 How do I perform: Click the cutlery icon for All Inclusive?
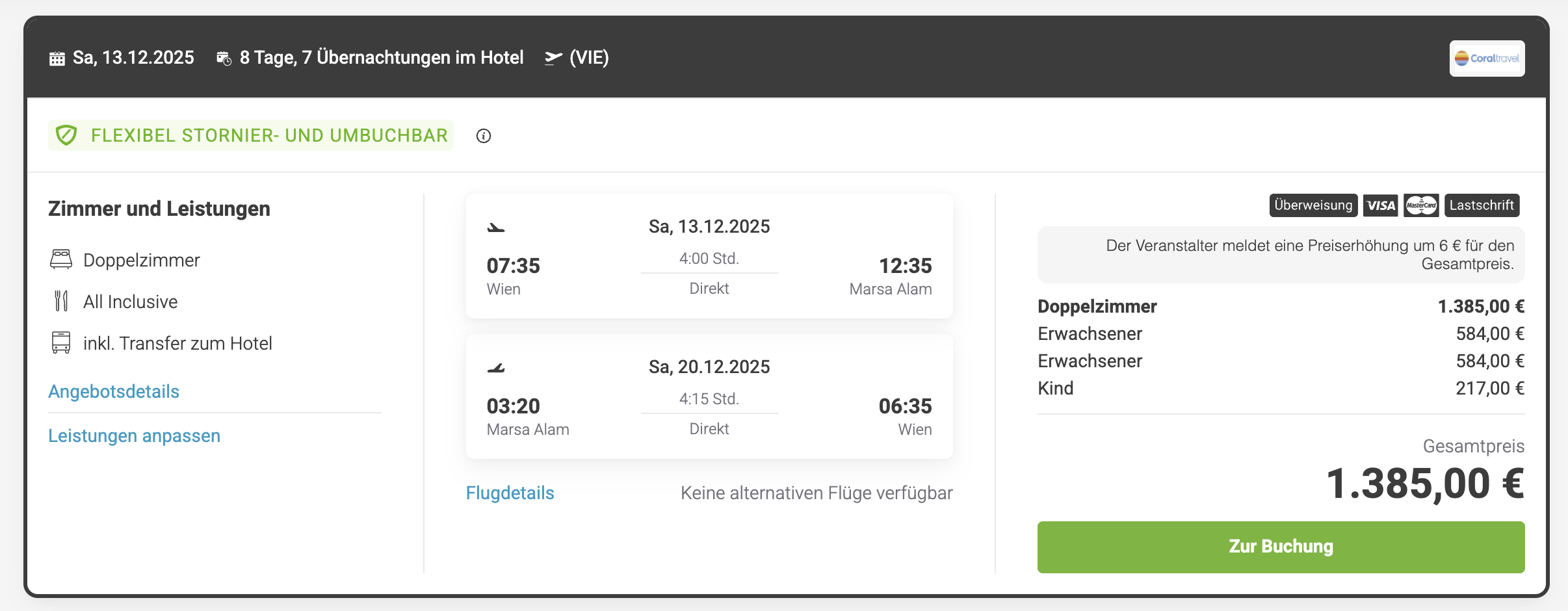[x=61, y=301]
